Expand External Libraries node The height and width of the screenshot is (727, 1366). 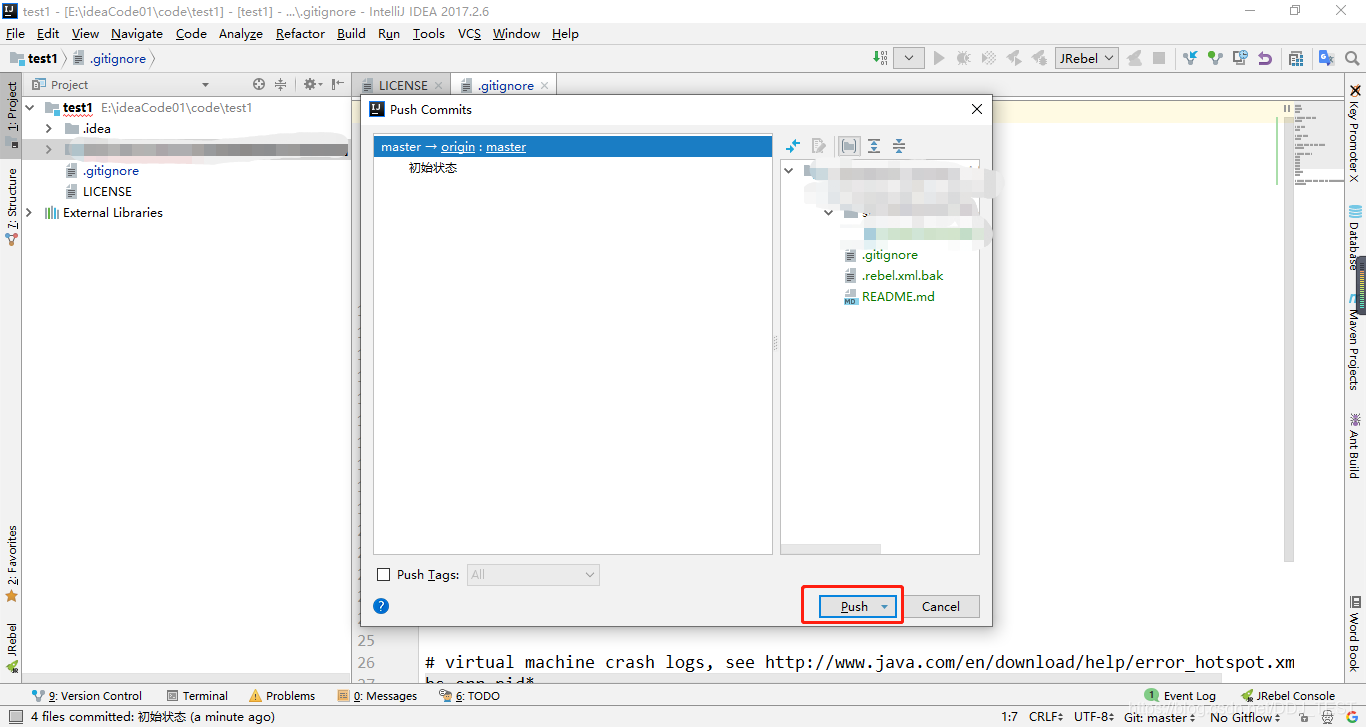(29, 213)
